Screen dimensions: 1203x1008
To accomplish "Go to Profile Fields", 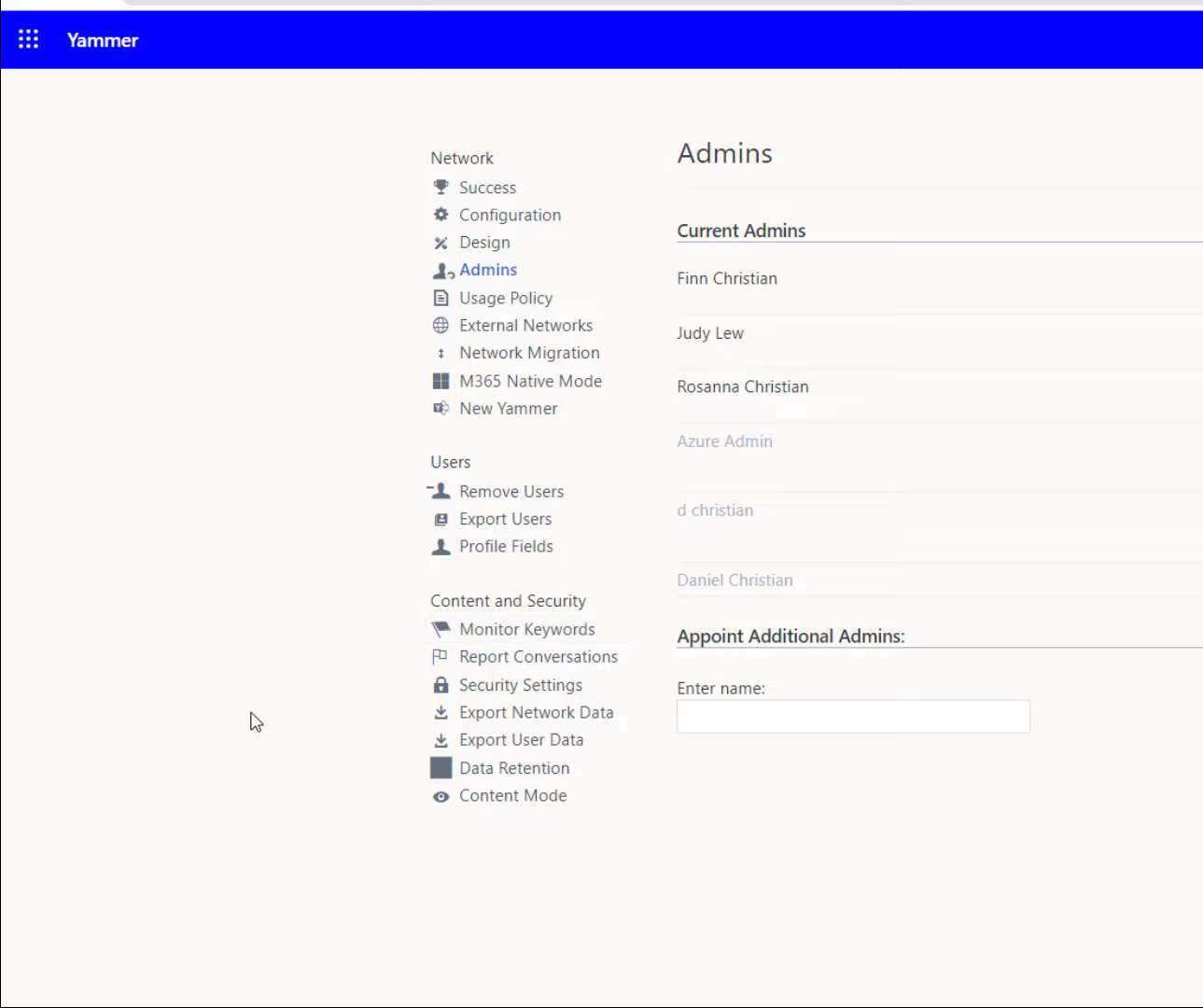I will coord(506,546).
